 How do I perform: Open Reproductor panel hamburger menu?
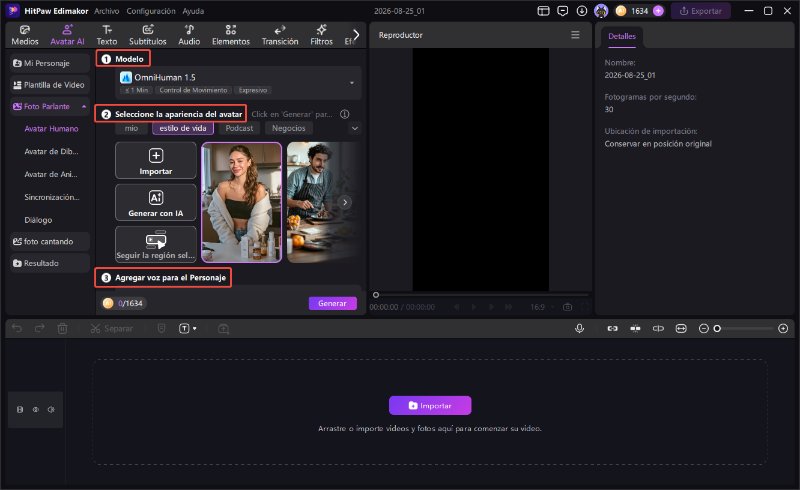(575, 35)
